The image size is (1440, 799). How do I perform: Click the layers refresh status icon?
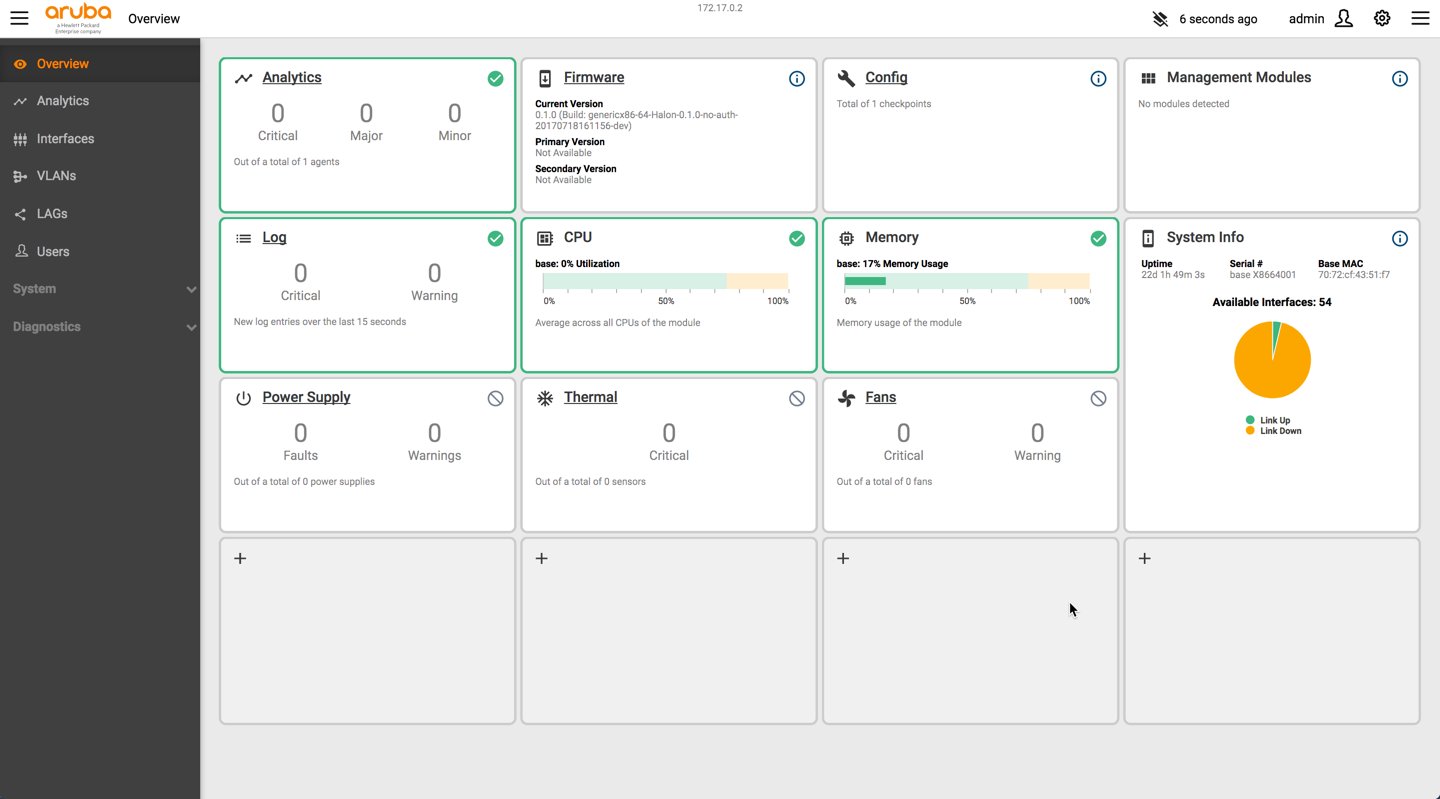click(x=1160, y=19)
